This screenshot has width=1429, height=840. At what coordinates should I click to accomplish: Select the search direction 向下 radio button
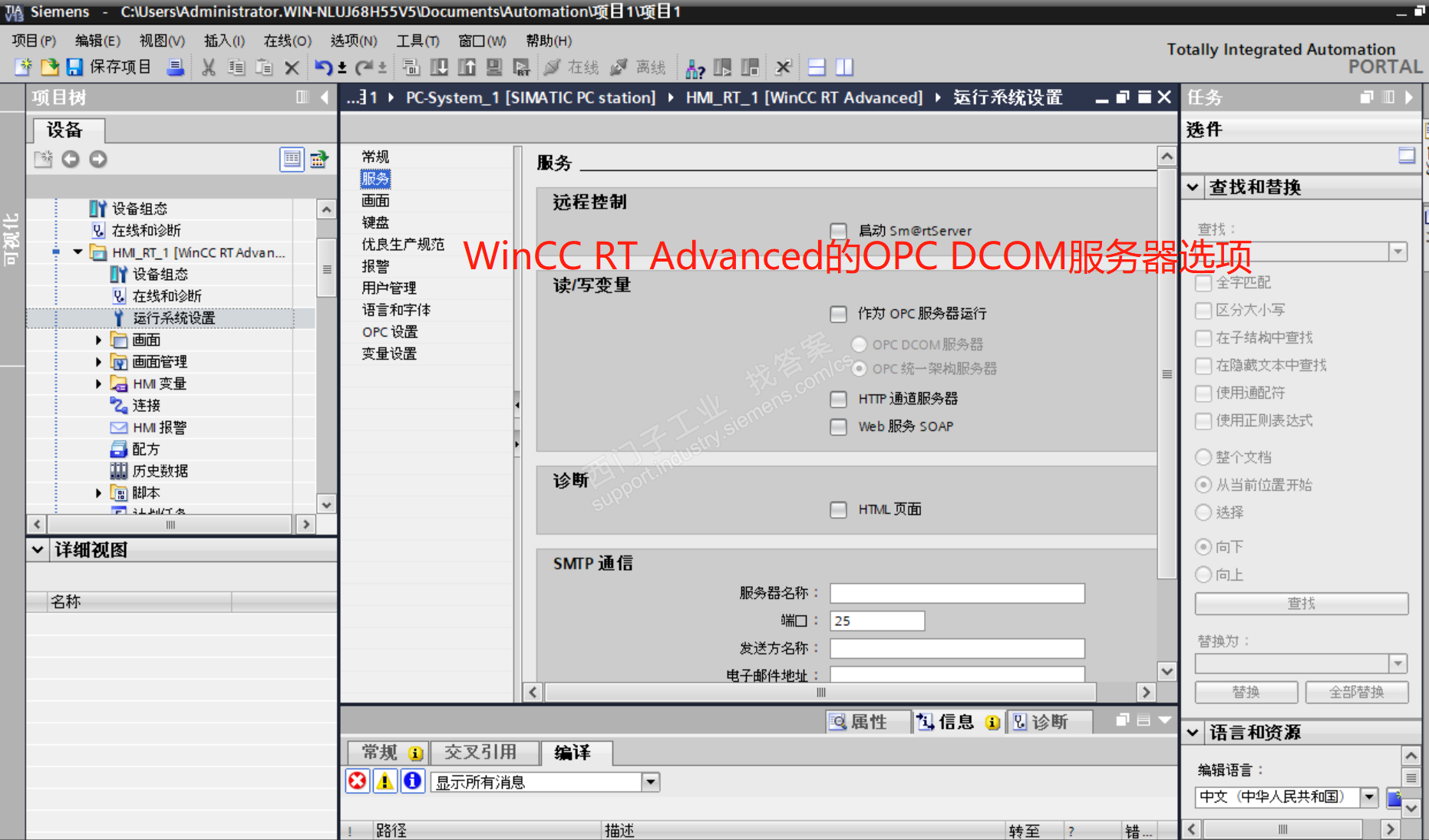1203,547
